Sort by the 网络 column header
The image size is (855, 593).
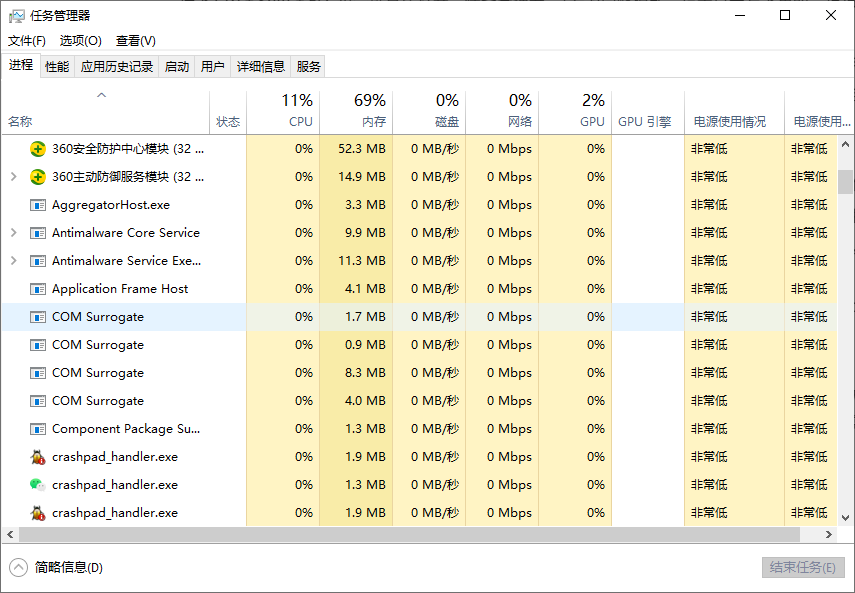point(502,112)
